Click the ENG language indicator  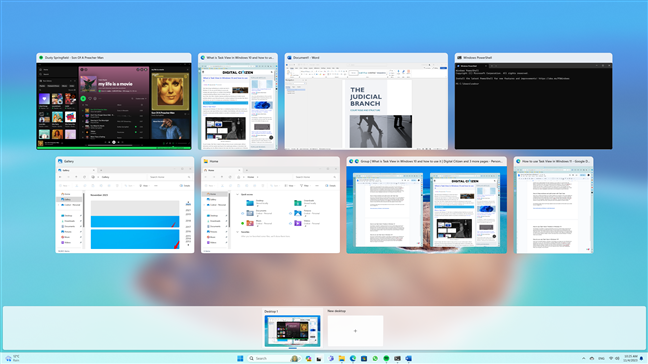tap(601, 358)
